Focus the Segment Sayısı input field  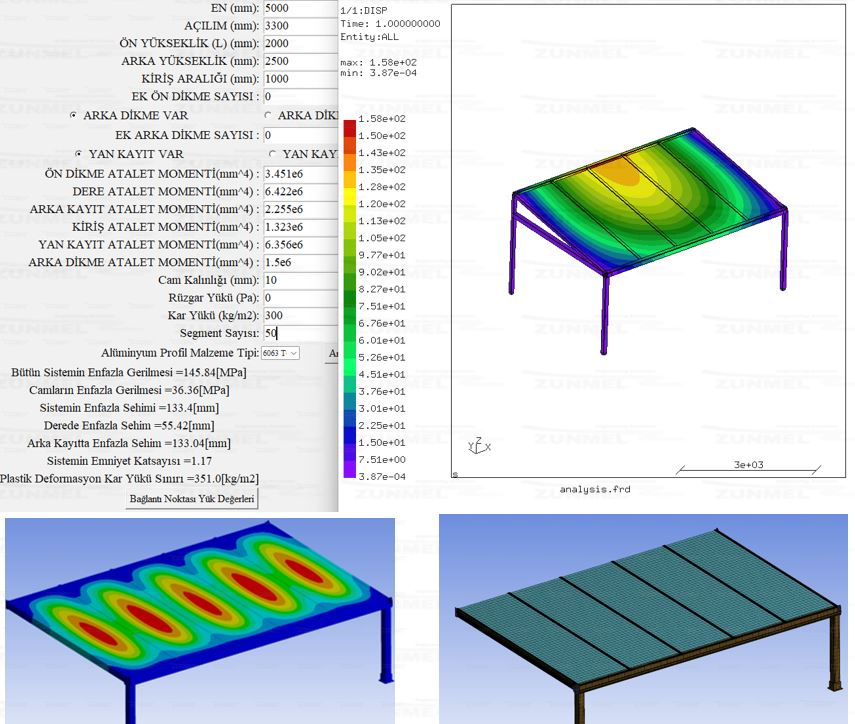point(298,334)
